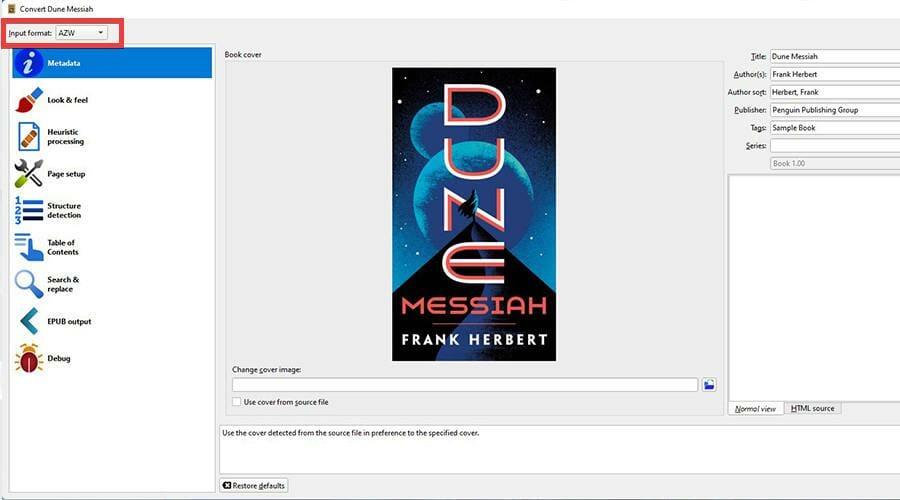The width and height of the screenshot is (900, 500).
Task: Select Structure detection label
Action: tap(64, 210)
